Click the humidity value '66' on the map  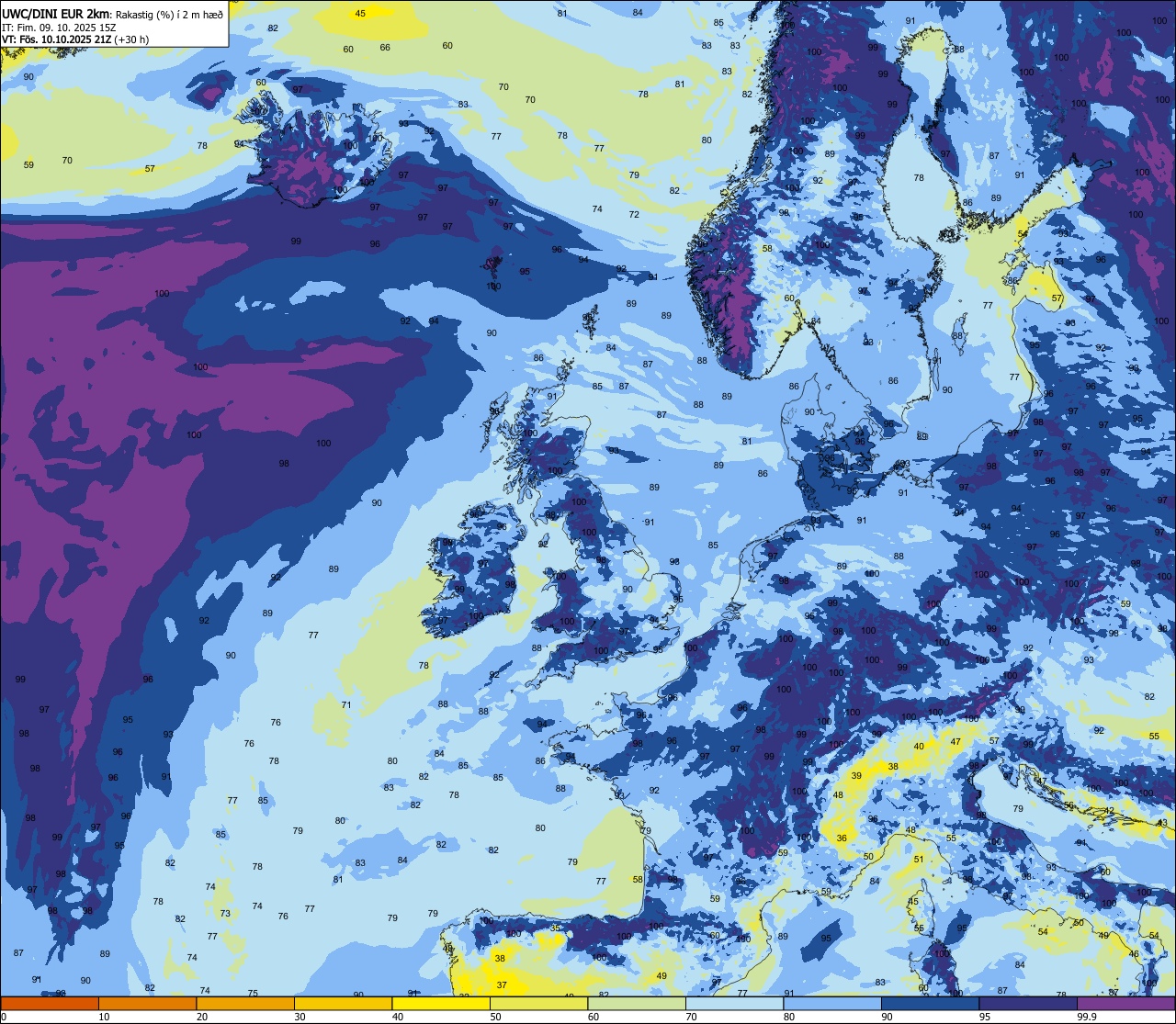pos(385,48)
